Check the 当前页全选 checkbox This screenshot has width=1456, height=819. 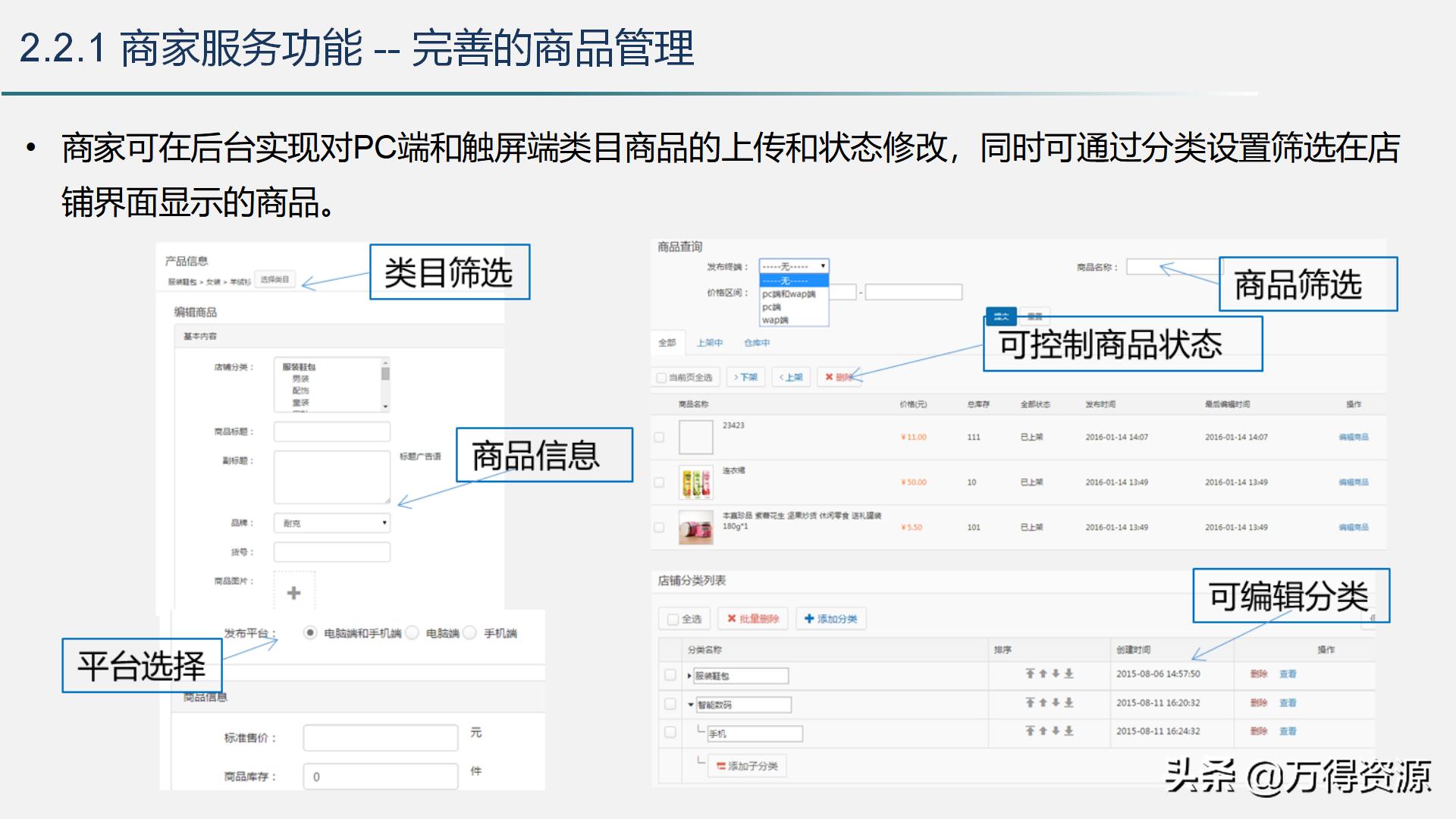point(661,377)
